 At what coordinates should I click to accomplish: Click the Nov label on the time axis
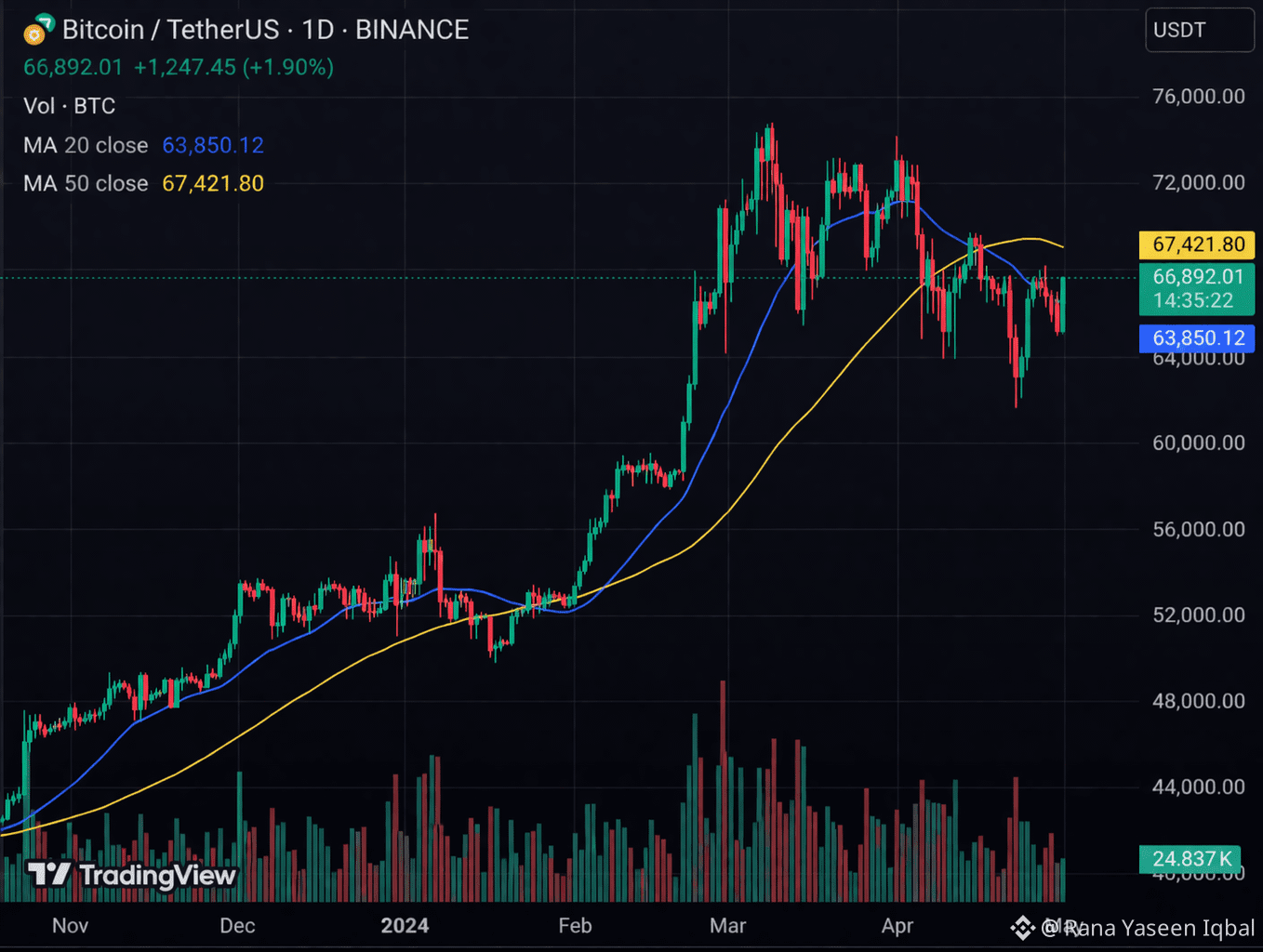70,926
